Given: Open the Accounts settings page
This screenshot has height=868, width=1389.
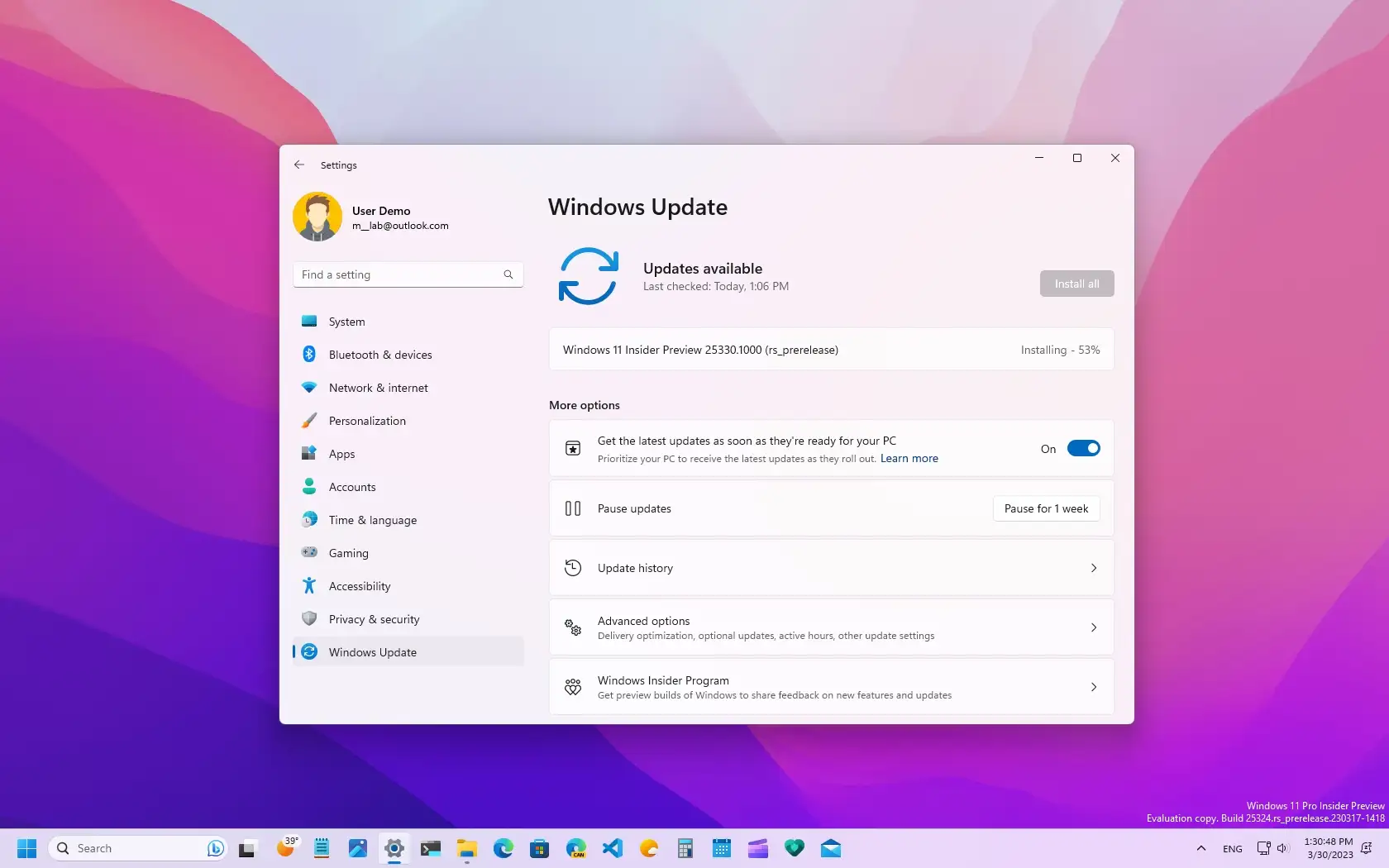Looking at the screenshot, I should click(408, 487).
